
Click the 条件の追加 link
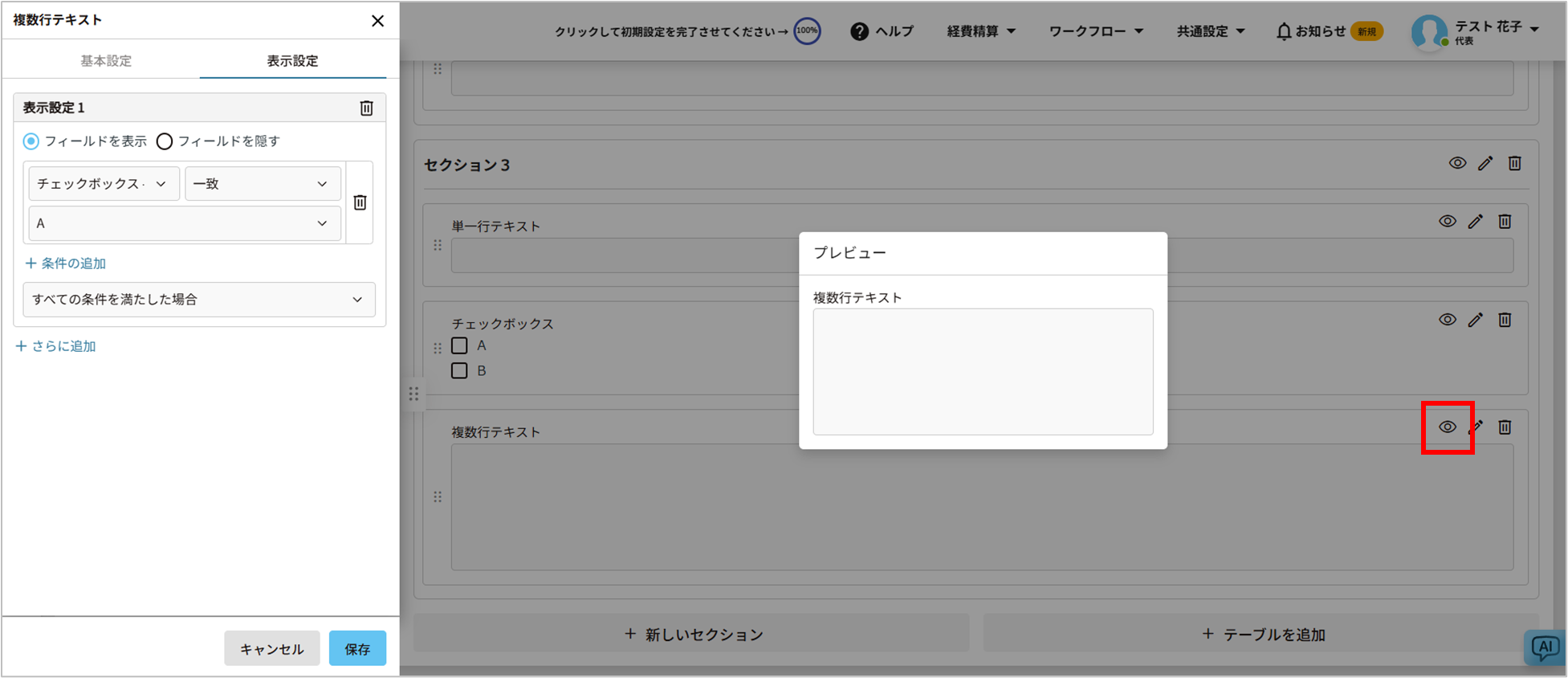[x=66, y=263]
